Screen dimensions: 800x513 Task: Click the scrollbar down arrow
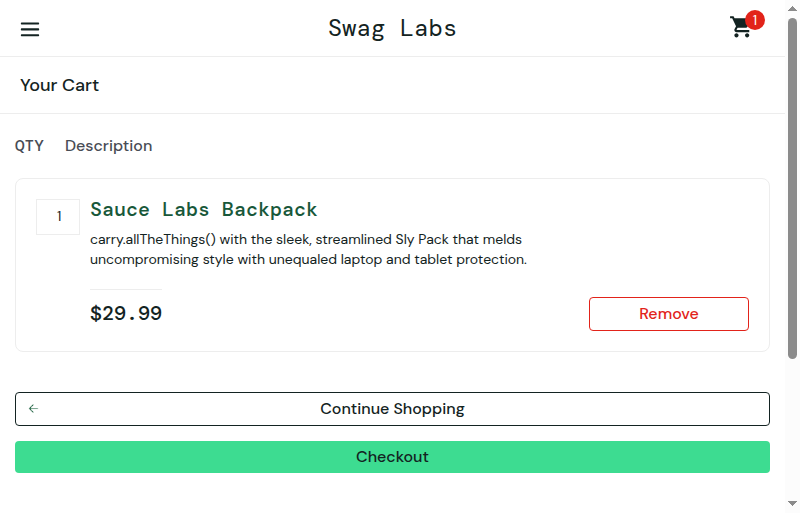tap(792, 504)
